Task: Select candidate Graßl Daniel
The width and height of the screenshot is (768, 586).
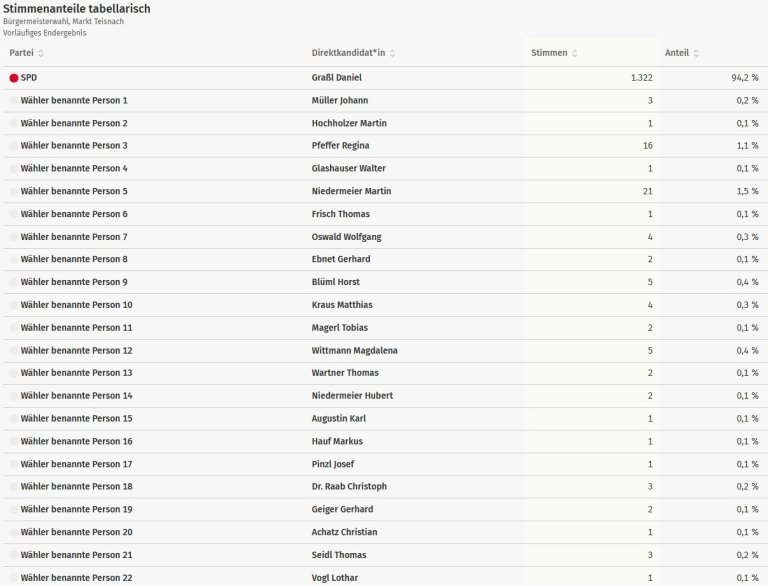Action: [336, 77]
